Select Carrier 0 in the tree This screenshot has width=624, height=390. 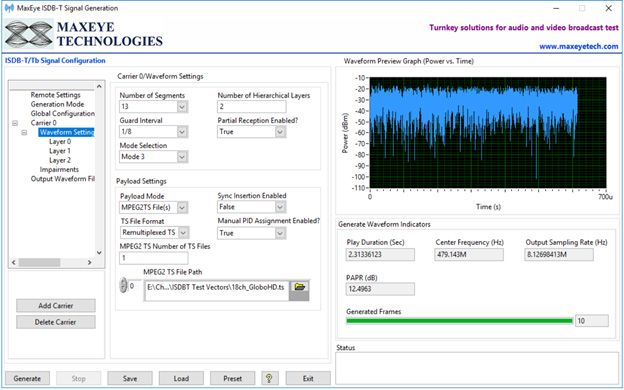(x=43, y=123)
